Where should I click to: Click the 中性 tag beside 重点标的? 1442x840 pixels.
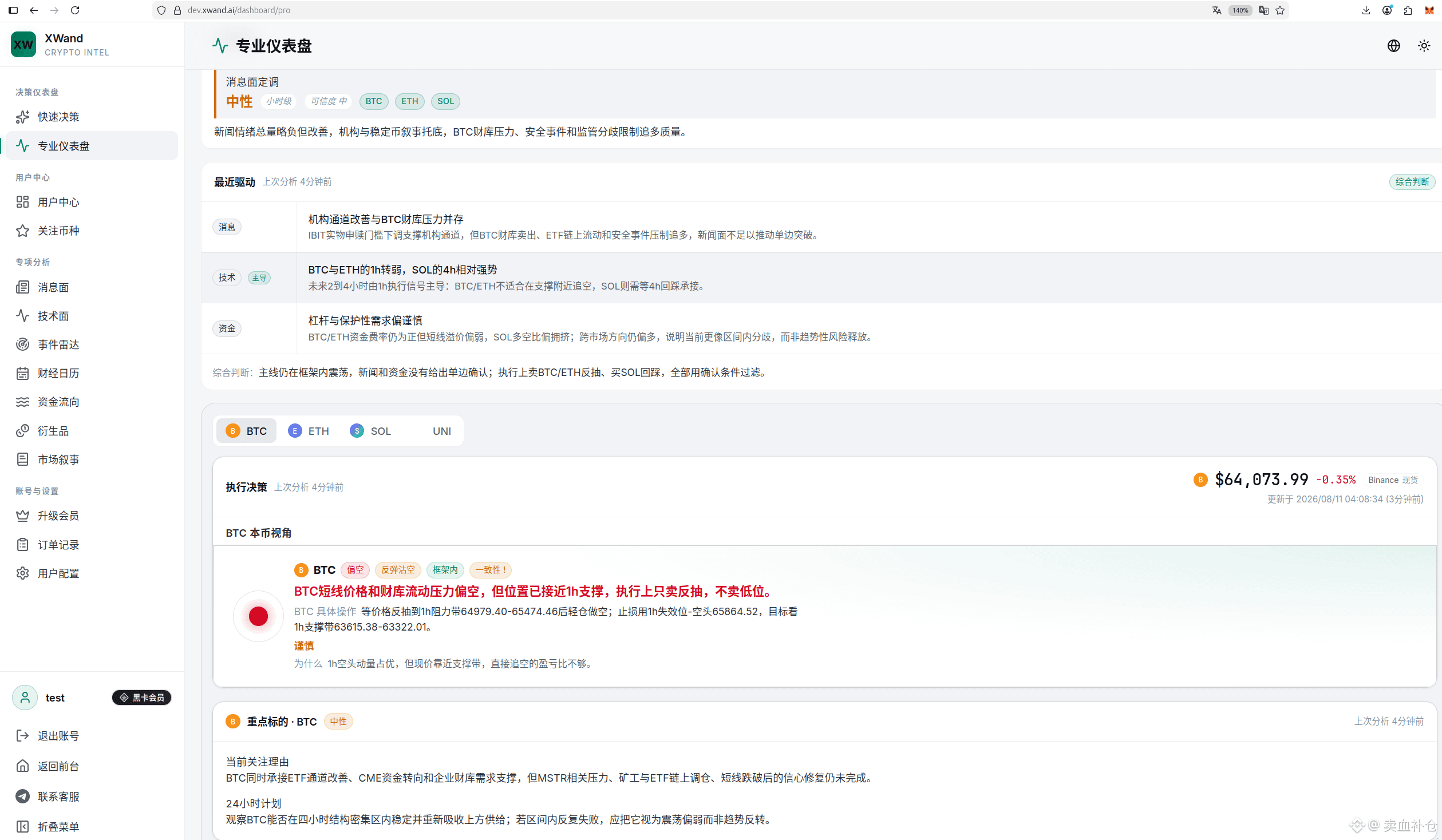point(338,722)
